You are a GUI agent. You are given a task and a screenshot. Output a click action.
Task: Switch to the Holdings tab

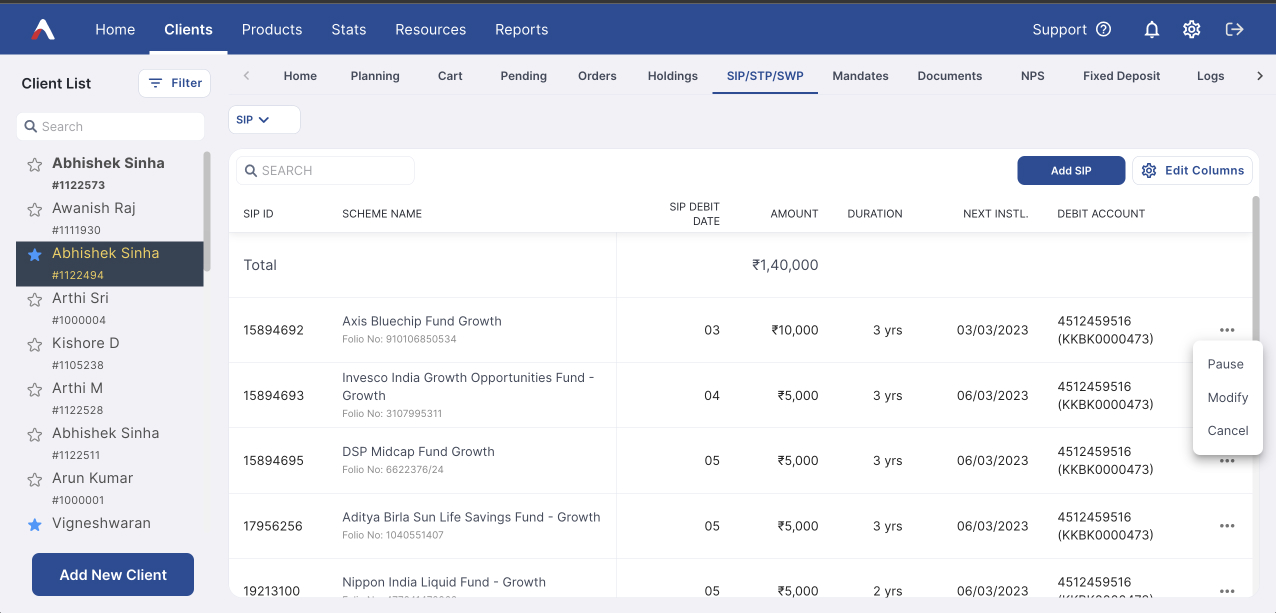coord(673,76)
